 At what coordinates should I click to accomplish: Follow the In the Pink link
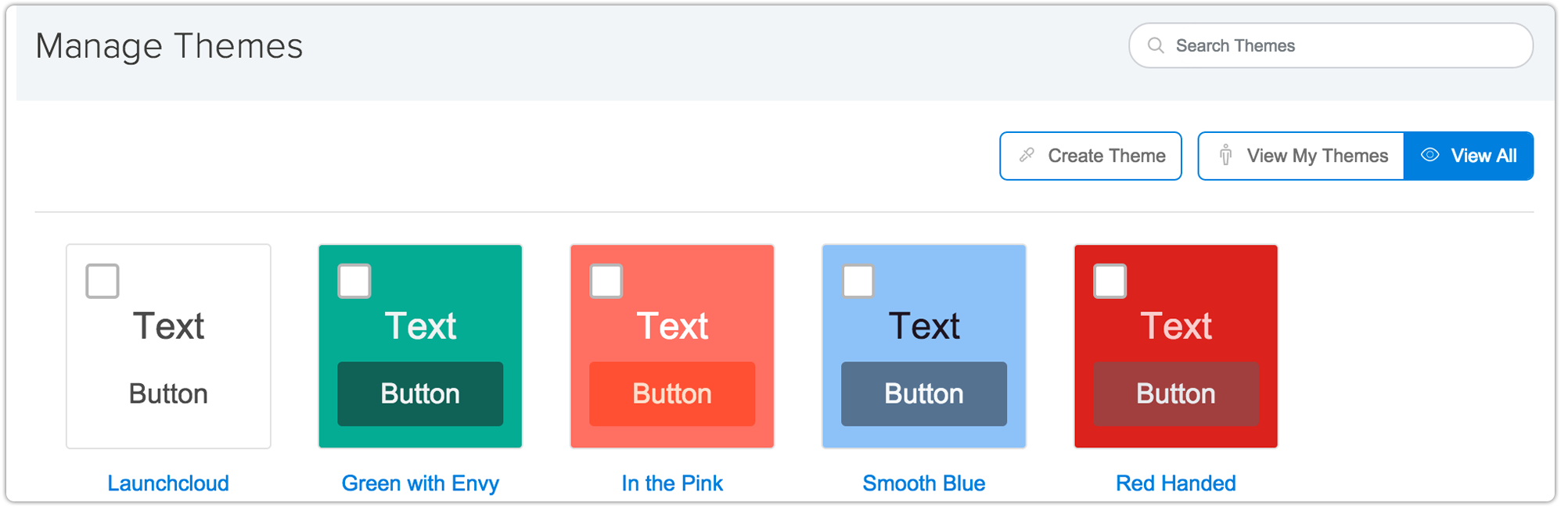click(x=672, y=483)
